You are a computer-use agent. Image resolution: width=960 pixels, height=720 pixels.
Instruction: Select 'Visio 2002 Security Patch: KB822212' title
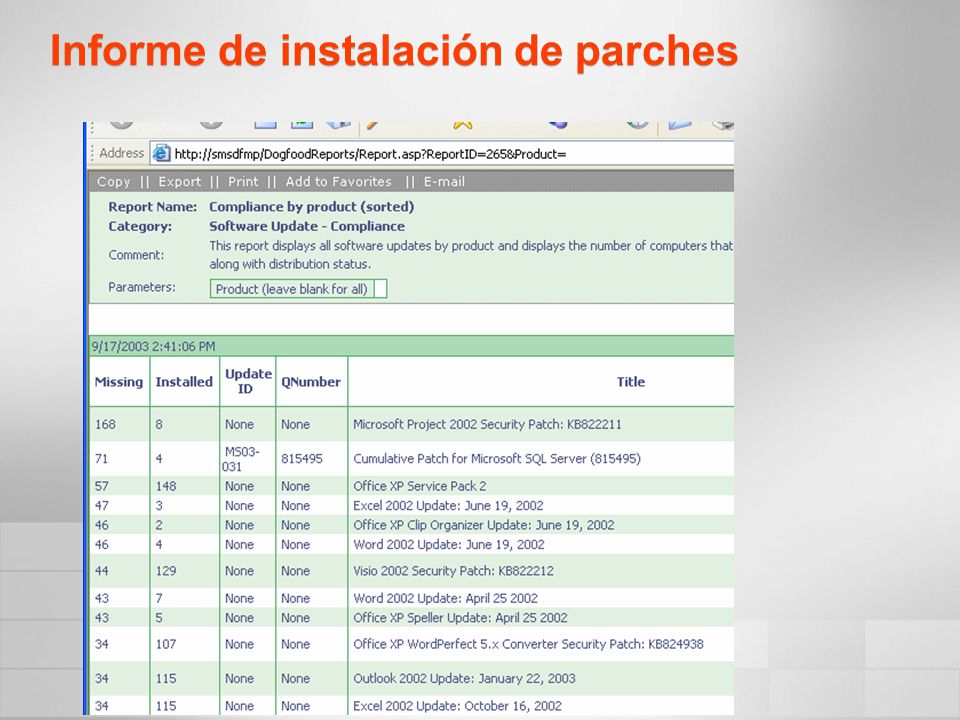pyautogui.click(x=454, y=571)
